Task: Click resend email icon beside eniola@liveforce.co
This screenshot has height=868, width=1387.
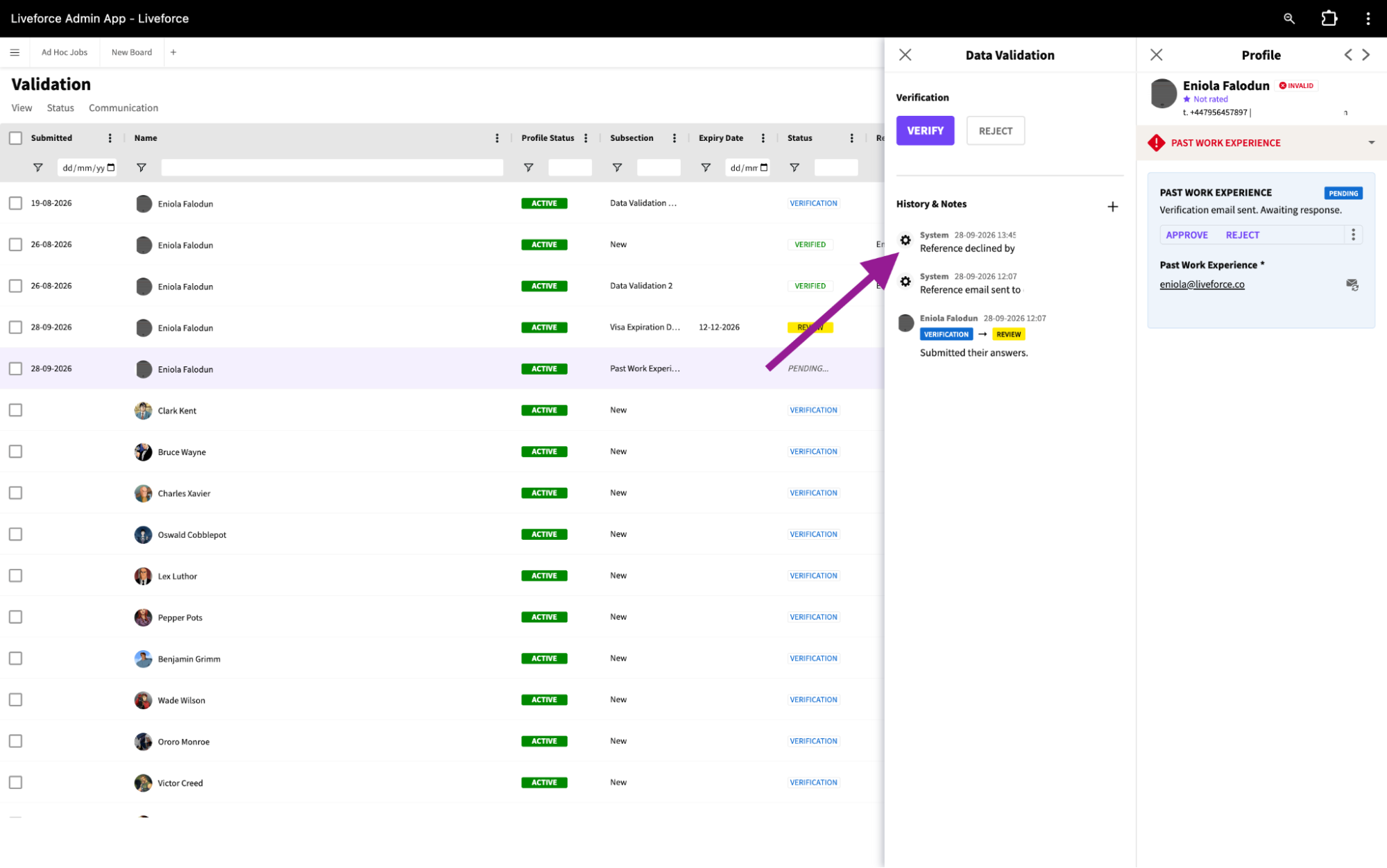Action: (x=1352, y=284)
